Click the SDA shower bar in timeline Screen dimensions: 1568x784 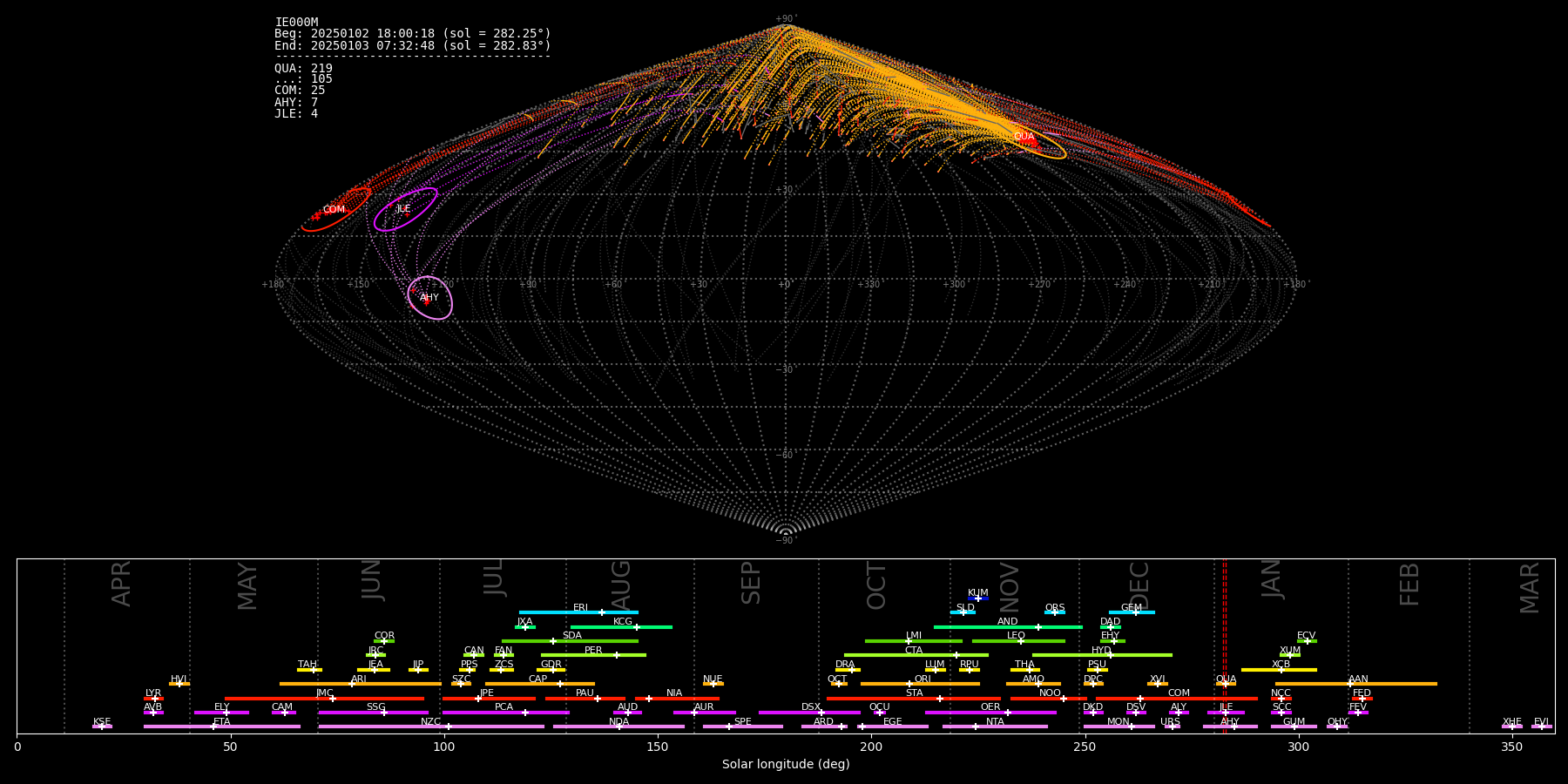[570, 641]
